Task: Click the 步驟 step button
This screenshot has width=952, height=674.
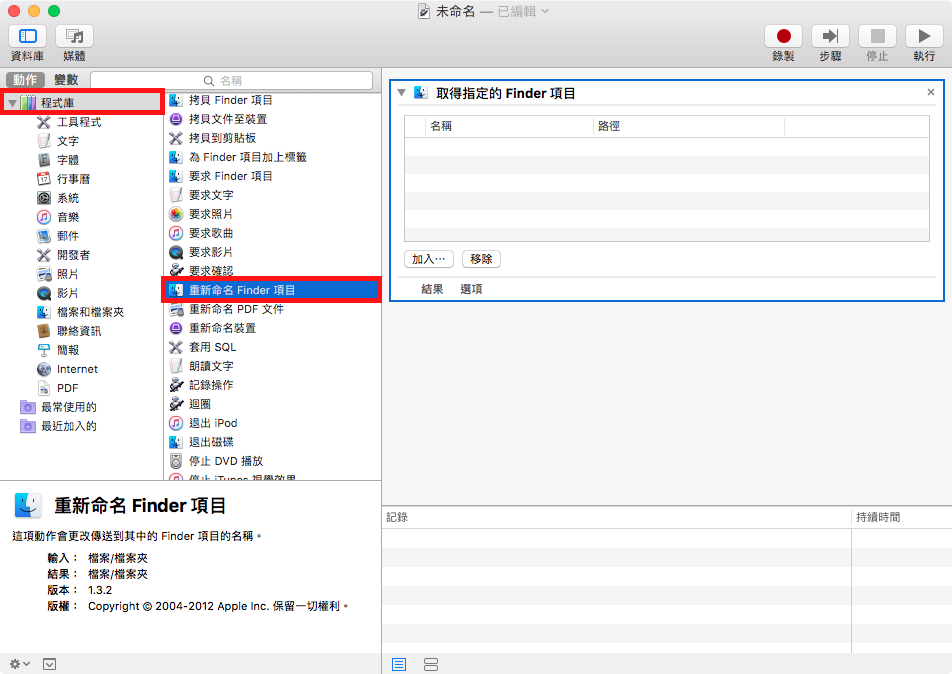Action: click(x=830, y=36)
